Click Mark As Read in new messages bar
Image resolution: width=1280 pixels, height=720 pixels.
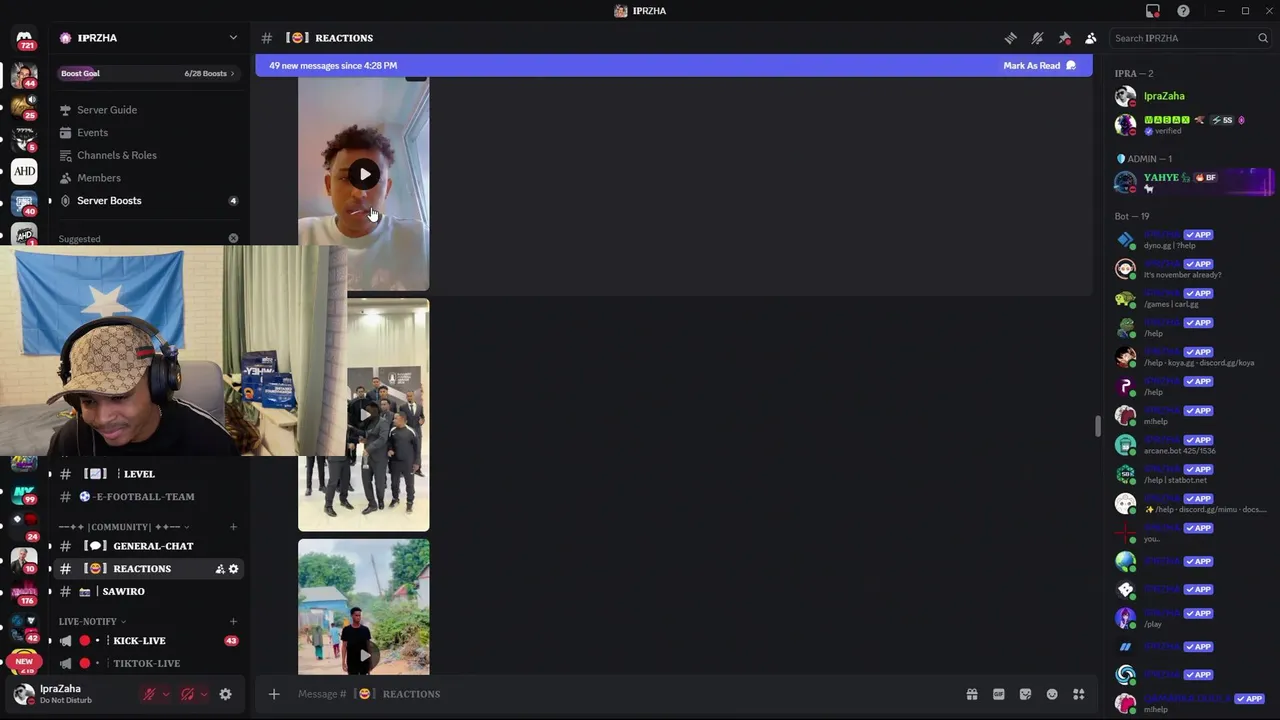click(1039, 66)
